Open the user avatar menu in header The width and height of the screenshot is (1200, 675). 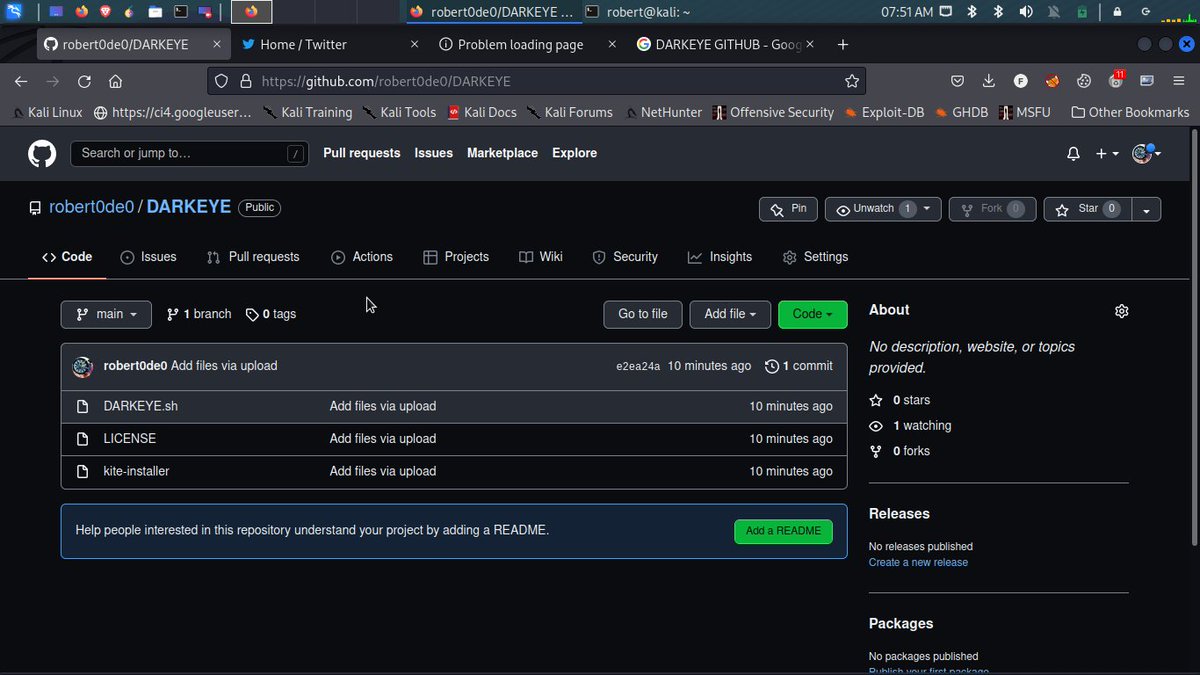point(1145,153)
